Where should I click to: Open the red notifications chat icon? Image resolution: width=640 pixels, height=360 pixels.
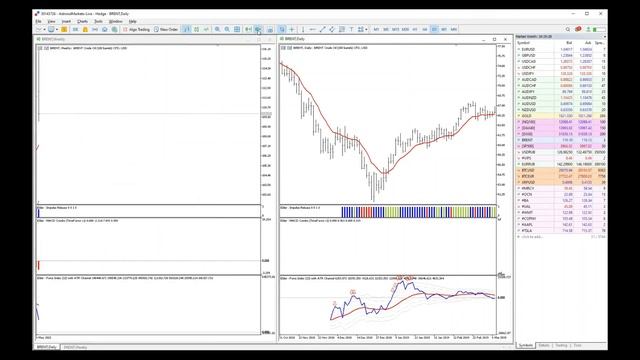(578, 29)
